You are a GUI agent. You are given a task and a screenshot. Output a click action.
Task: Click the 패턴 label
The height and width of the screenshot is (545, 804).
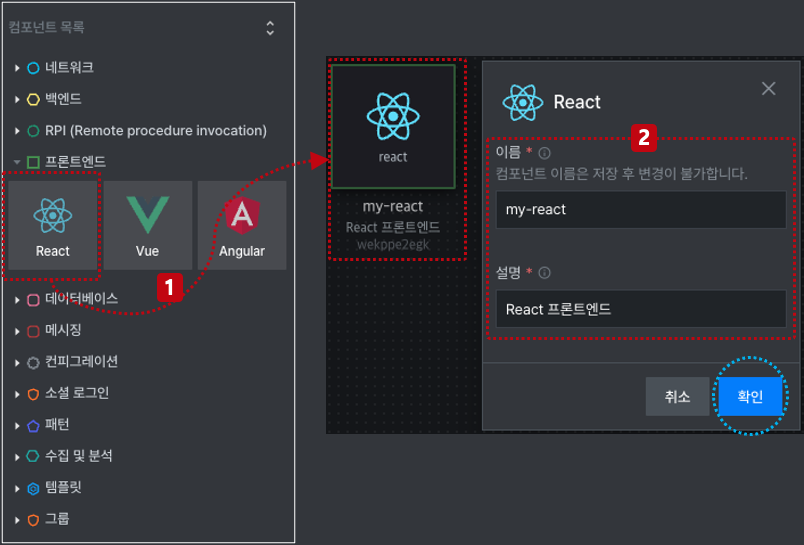[x=57, y=425]
